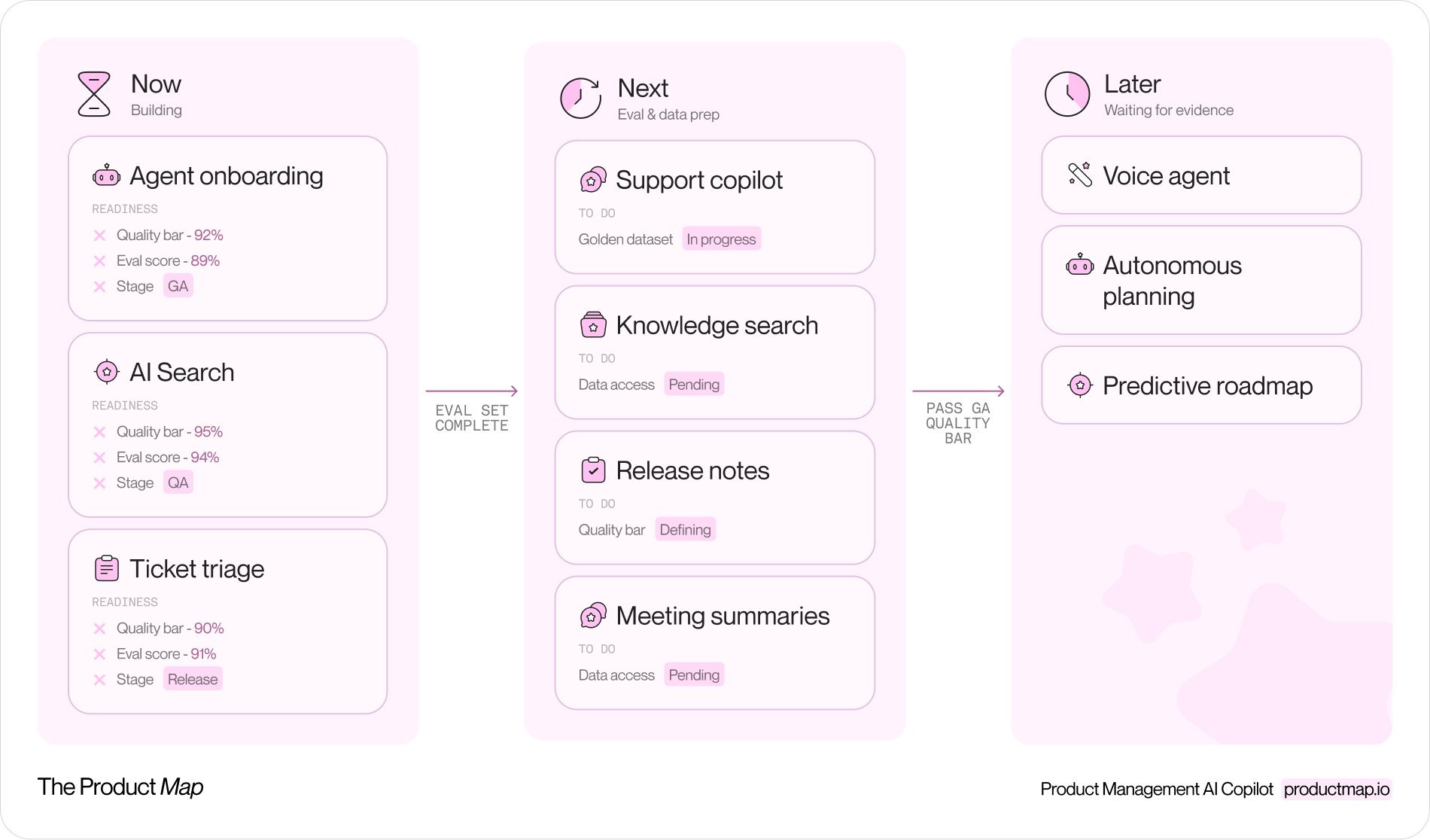Click the robot icon for Agent onboarding
Screen dimensions: 1430x840
pos(106,175)
